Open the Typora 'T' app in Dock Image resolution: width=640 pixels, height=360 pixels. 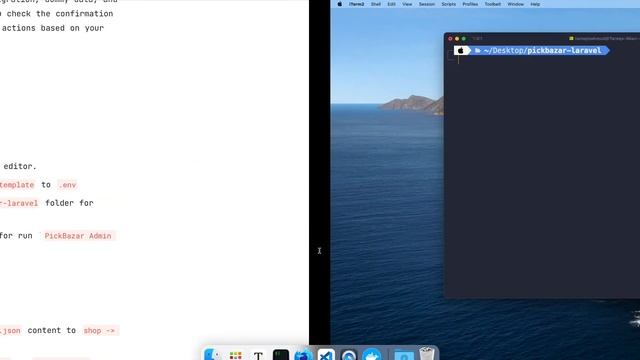258,354
